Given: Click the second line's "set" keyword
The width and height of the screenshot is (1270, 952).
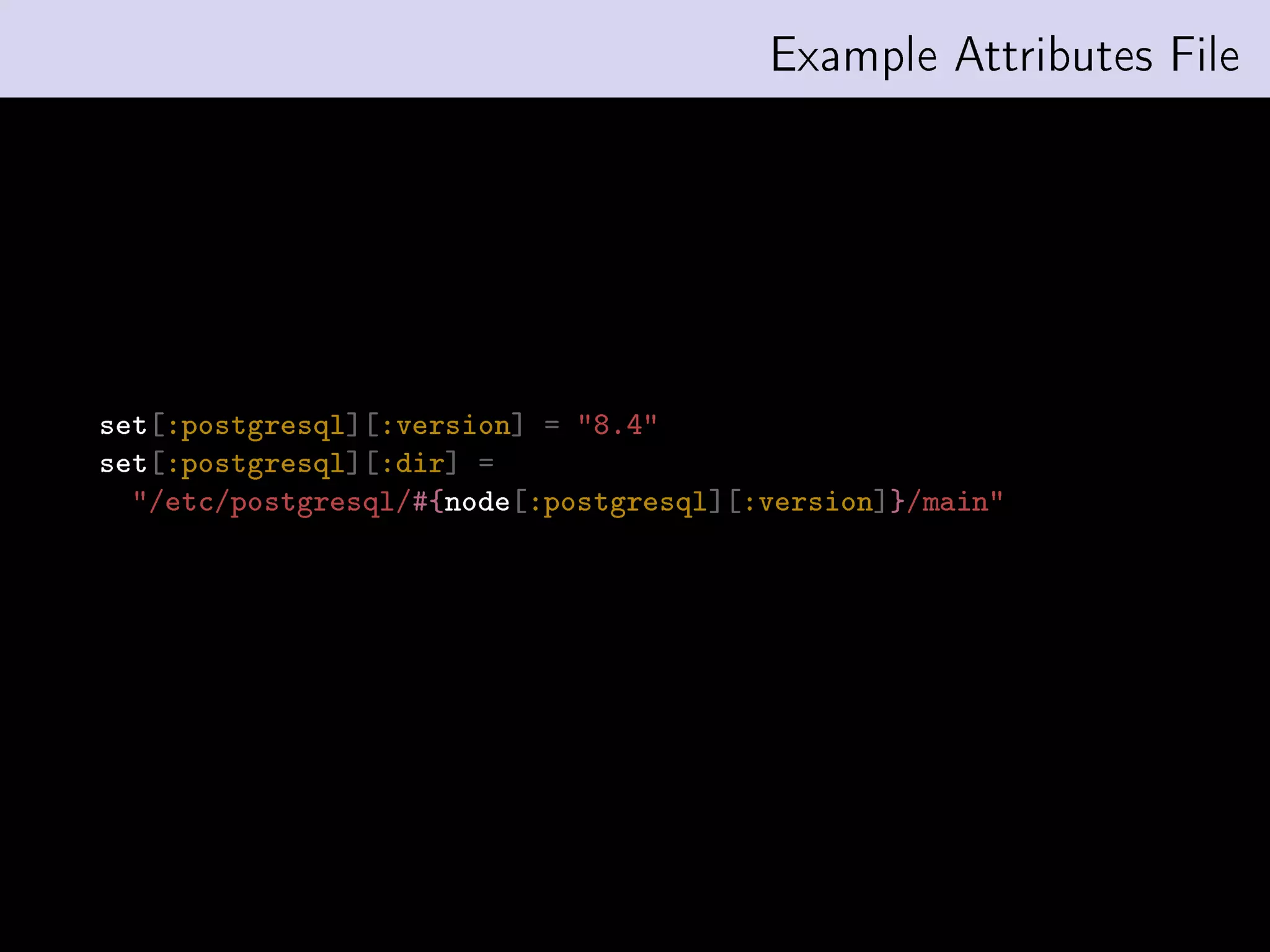Looking at the screenshot, I should 123,464.
